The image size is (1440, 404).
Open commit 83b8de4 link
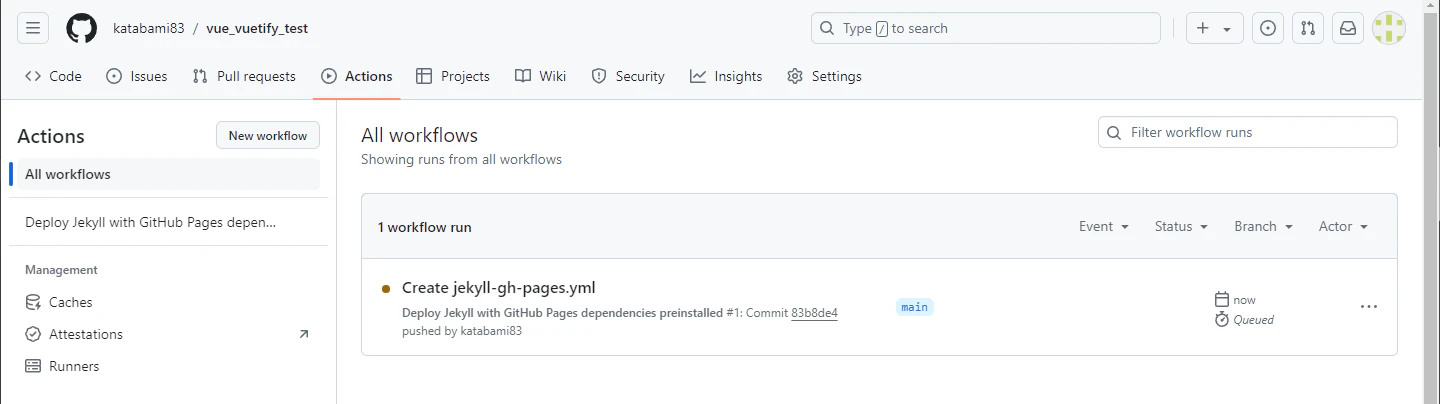point(814,313)
